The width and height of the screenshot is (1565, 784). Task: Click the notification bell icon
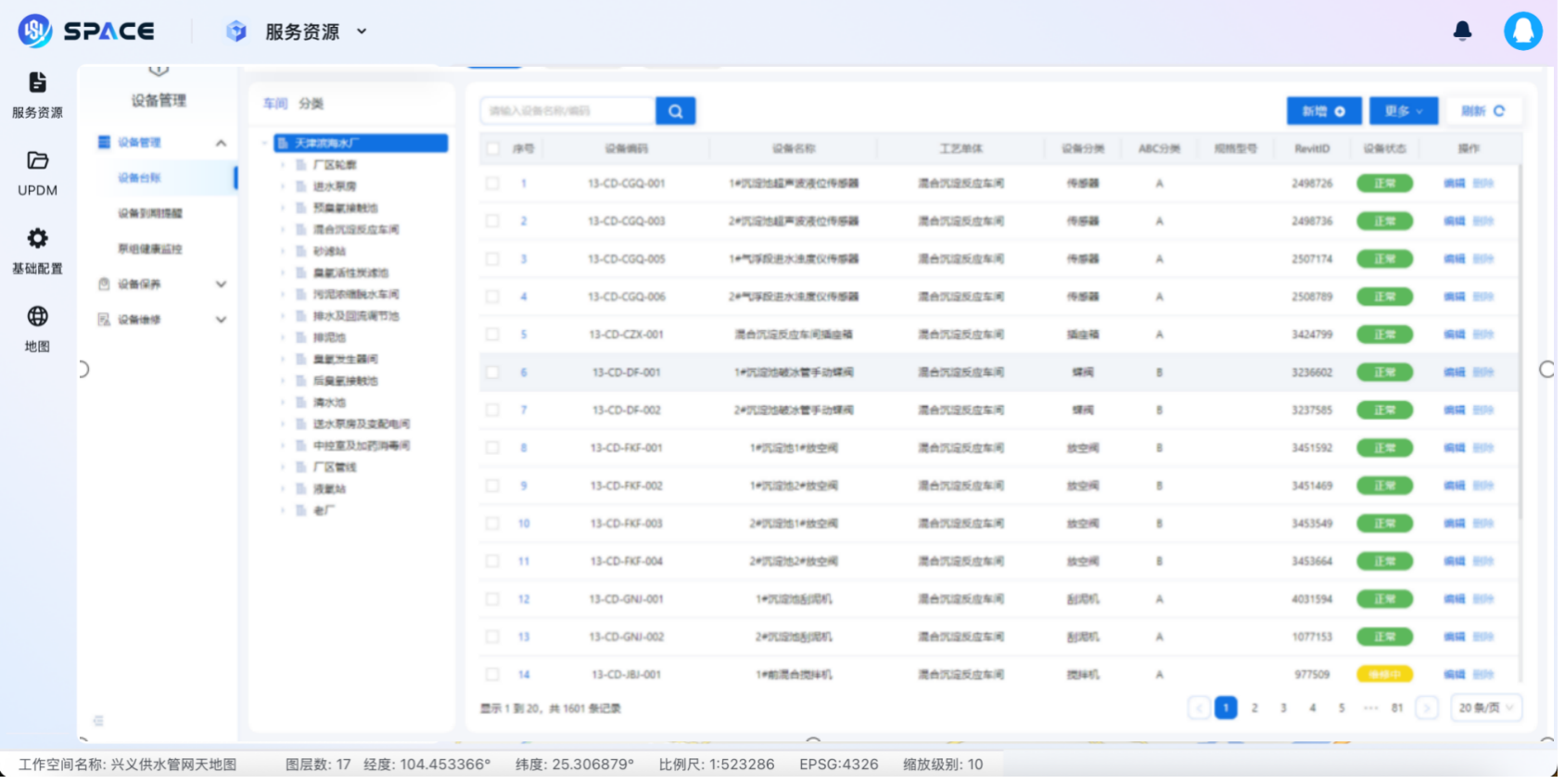pyautogui.click(x=1462, y=32)
